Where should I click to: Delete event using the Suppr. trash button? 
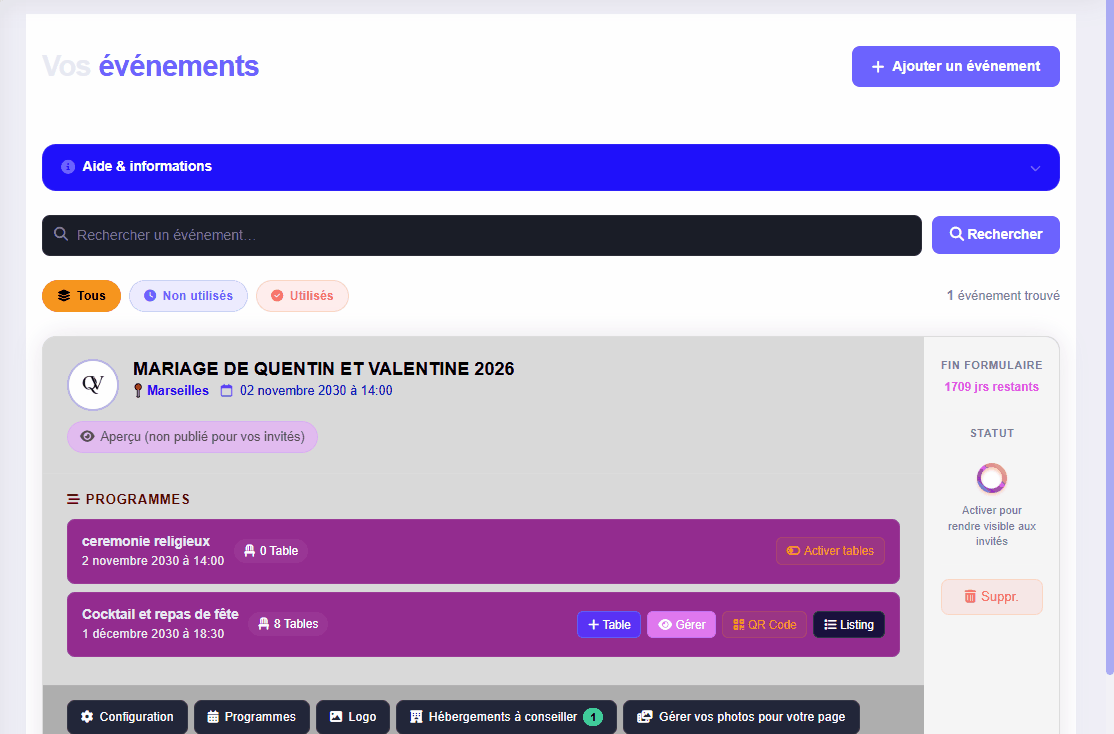point(991,597)
